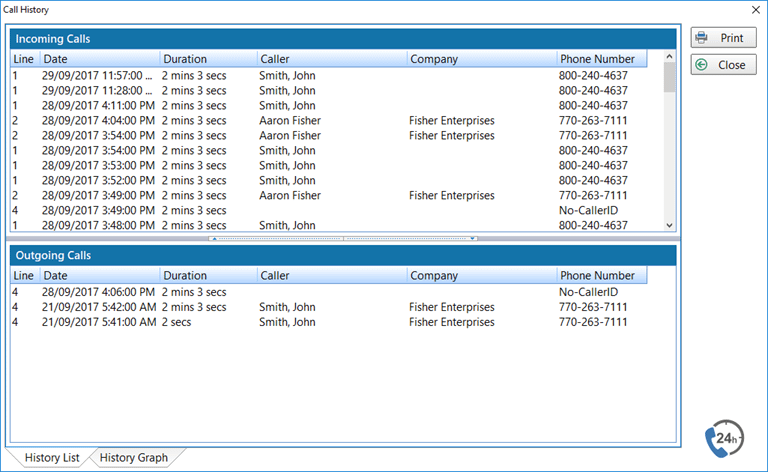Sort incoming calls by Line column header
This screenshot has height=472, width=768.
click(x=24, y=59)
